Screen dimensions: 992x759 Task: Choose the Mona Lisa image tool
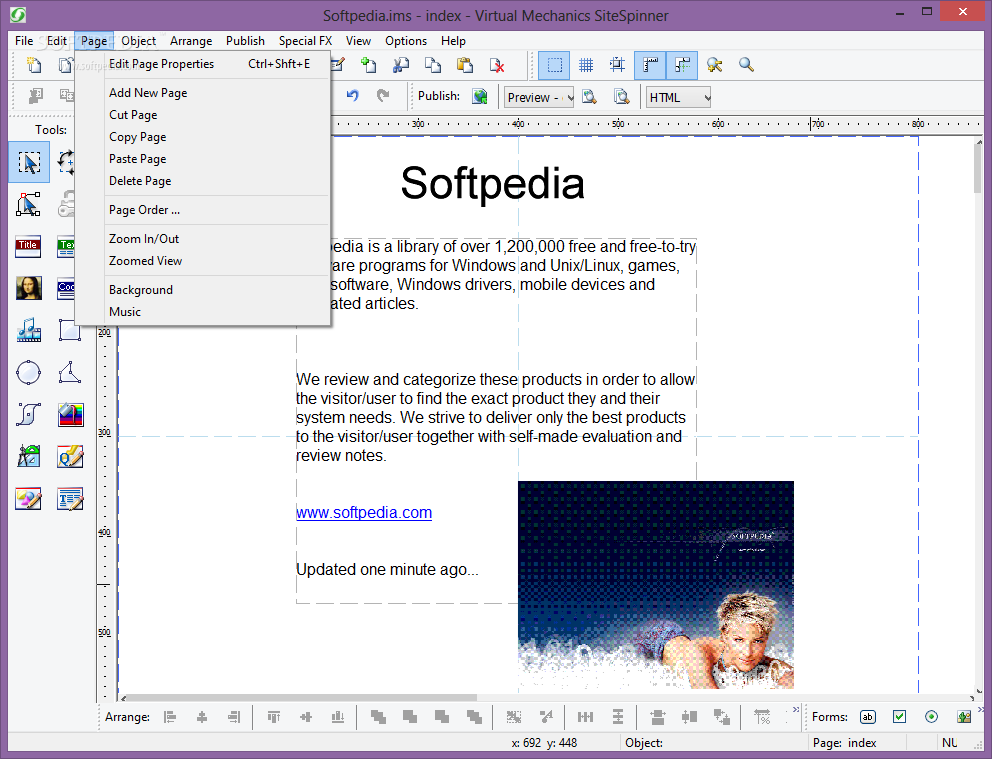point(28,288)
